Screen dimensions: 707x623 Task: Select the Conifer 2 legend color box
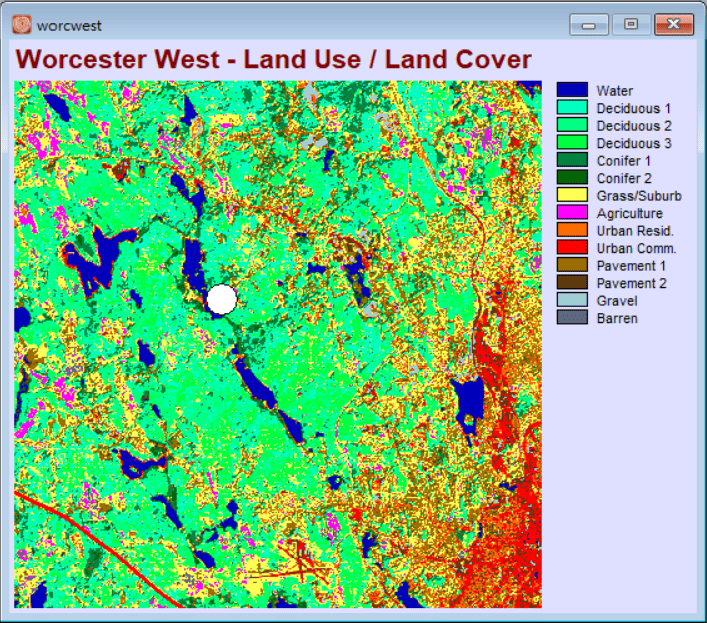click(572, 177)
